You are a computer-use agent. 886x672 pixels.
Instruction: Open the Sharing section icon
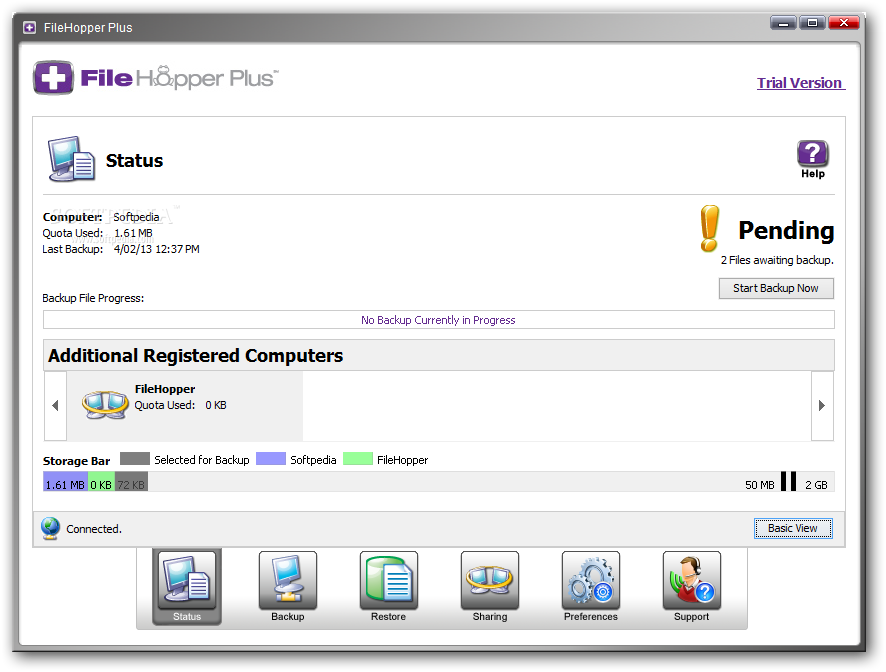(490, 580)
